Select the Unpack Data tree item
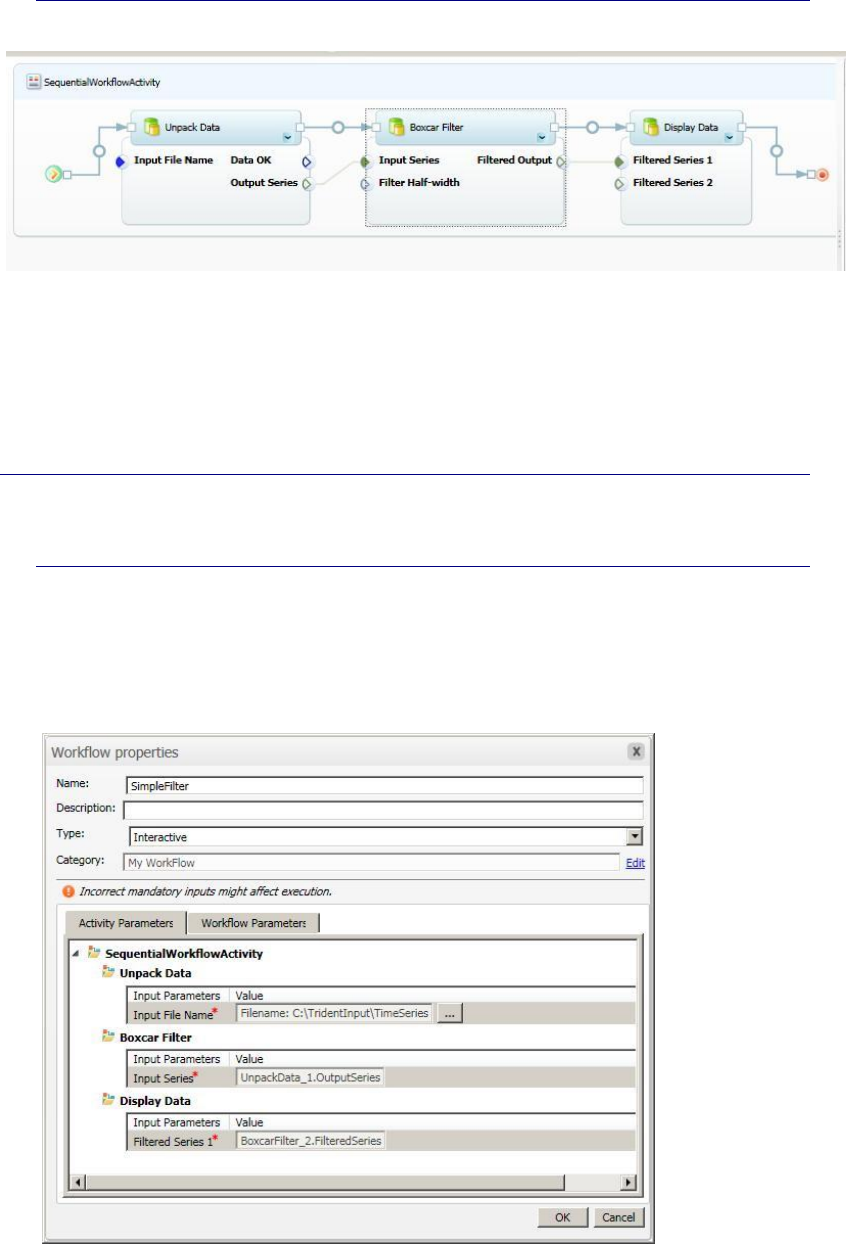 (x=156, y=973)
